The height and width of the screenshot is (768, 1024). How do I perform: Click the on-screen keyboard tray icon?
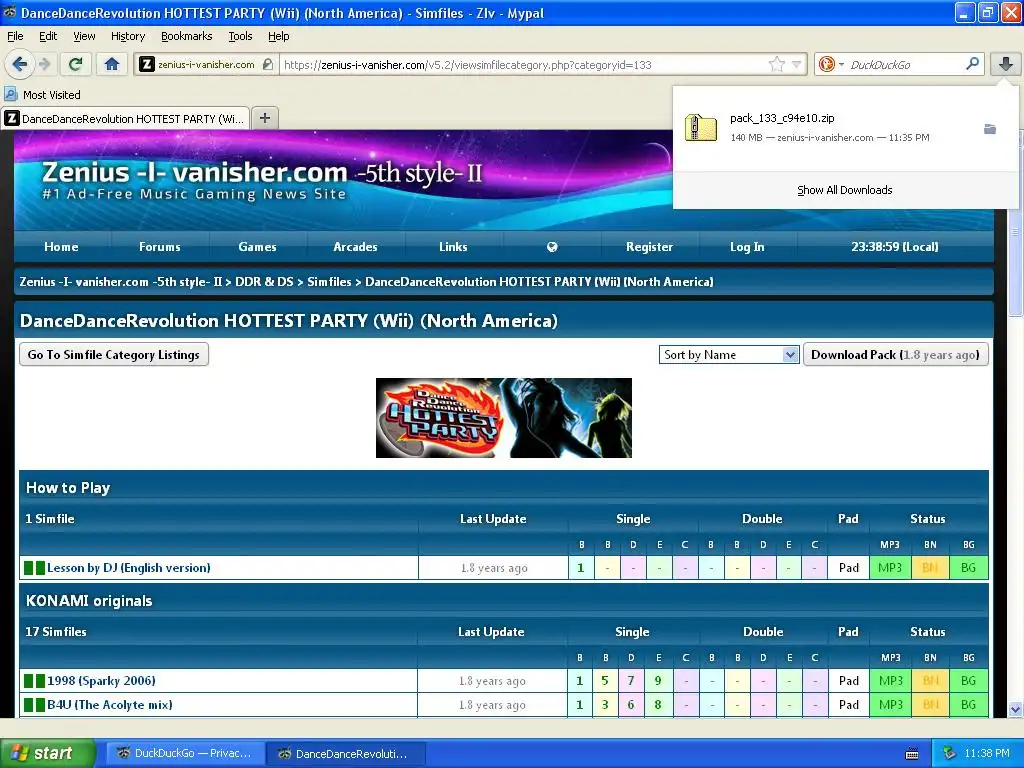912,754
